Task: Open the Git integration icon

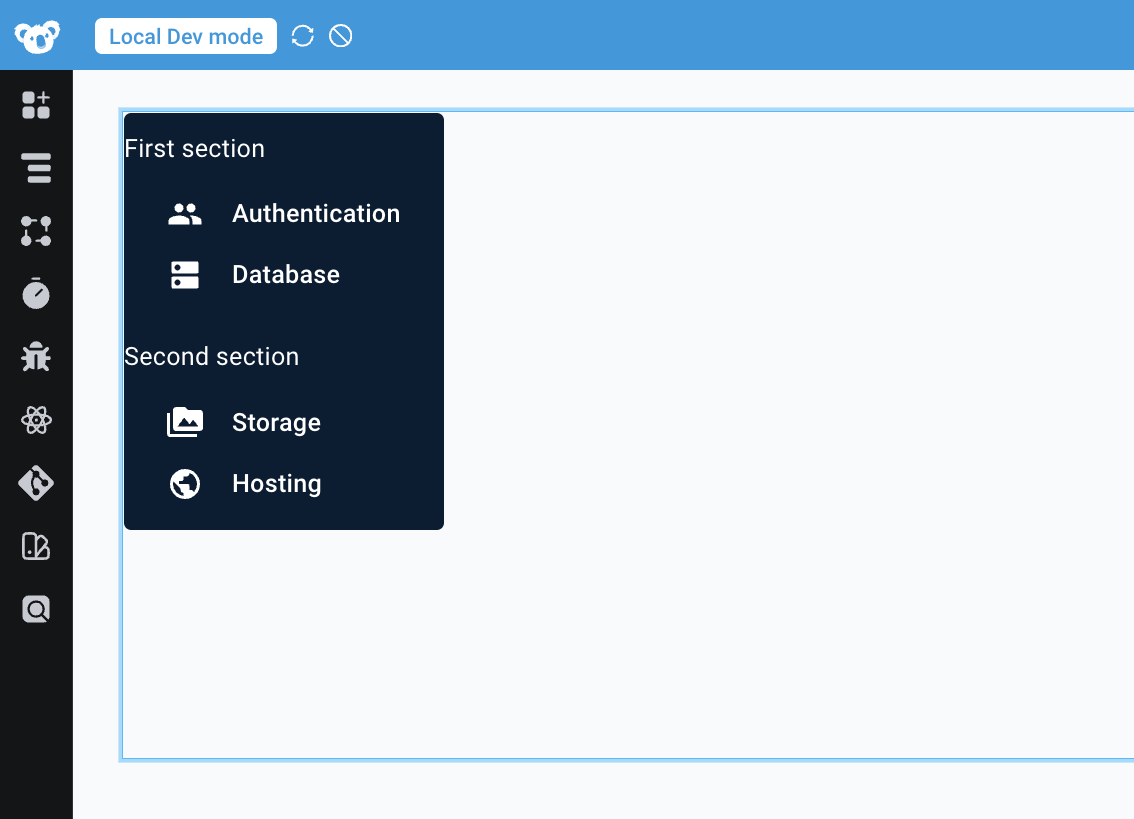Action: pos(36,483)
